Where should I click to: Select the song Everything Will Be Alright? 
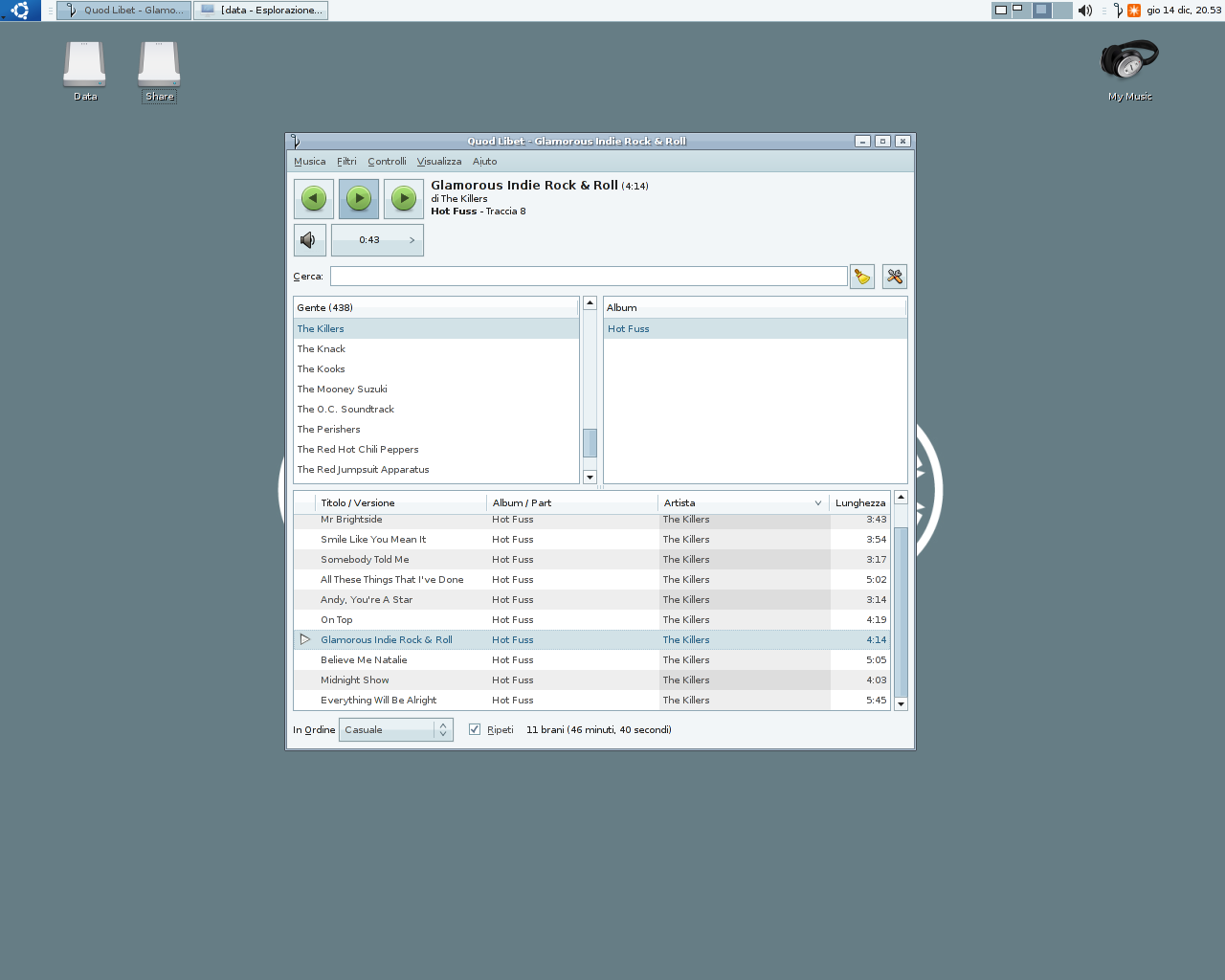(591, 700)
